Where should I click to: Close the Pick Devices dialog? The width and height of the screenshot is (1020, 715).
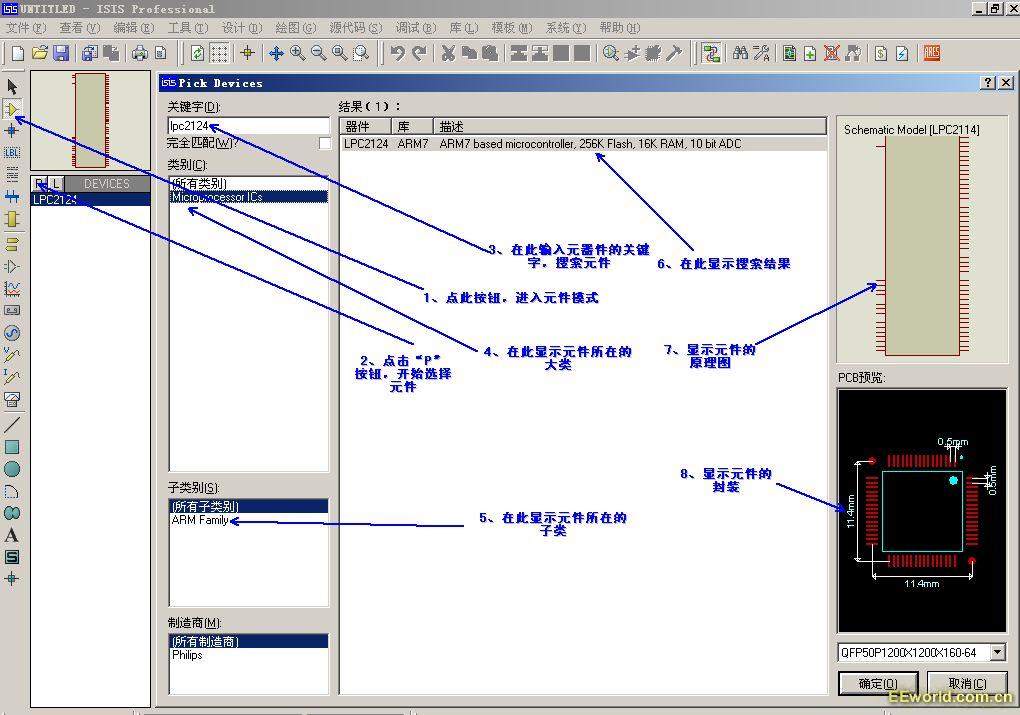(1006, 83)
